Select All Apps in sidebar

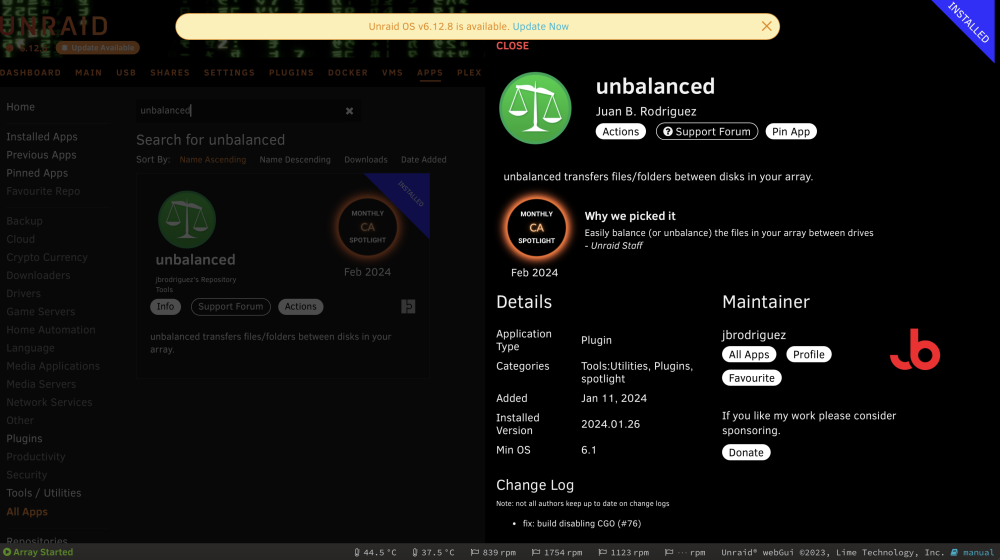click(x=27, y=512)
